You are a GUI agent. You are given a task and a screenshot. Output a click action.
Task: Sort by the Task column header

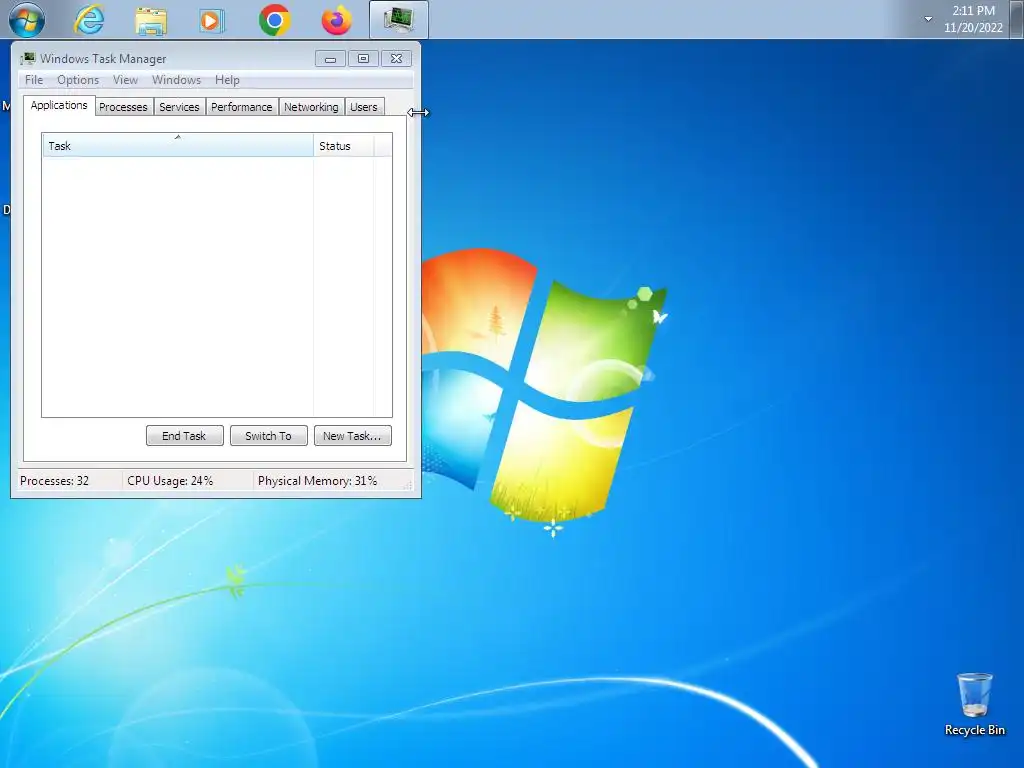[x=178, y=146]
